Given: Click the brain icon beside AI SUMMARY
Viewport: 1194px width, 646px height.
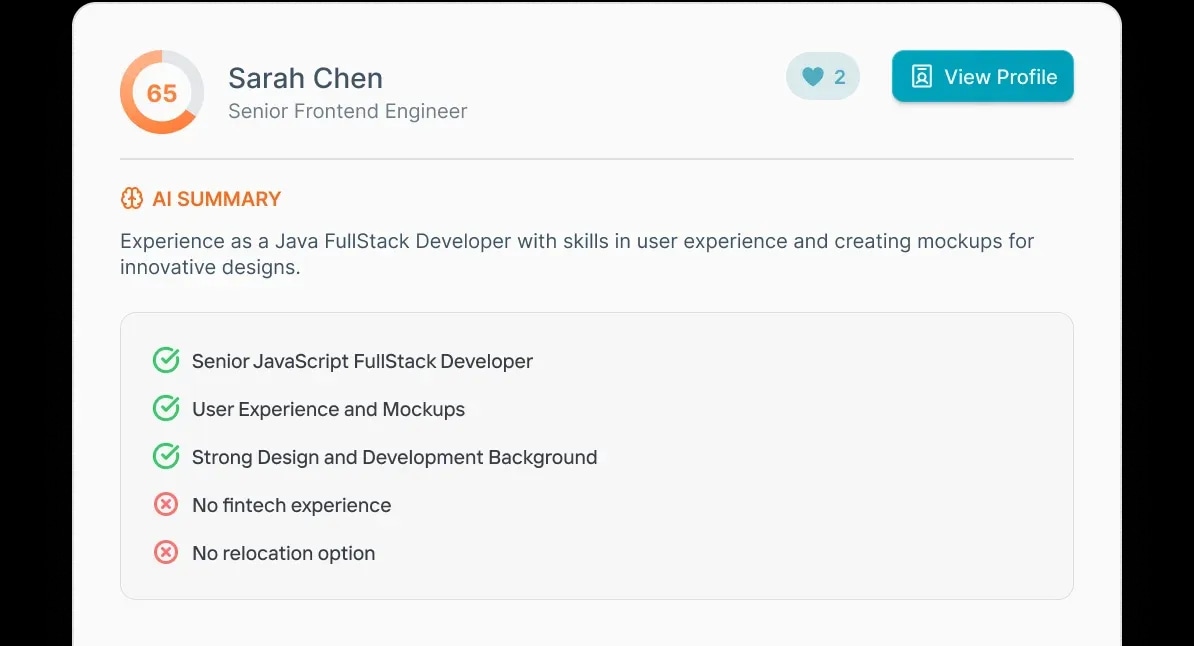Looking at the screenshot, I should point(131,198).
